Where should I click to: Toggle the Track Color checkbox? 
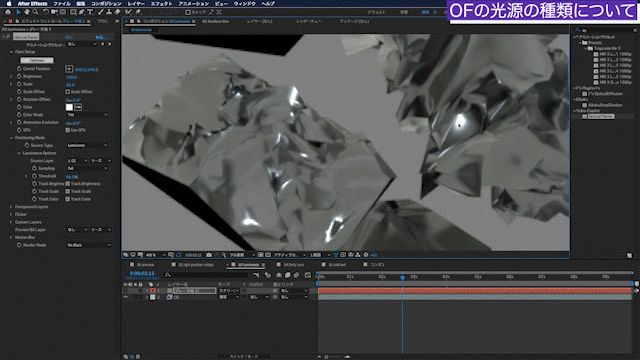[68, 199]
